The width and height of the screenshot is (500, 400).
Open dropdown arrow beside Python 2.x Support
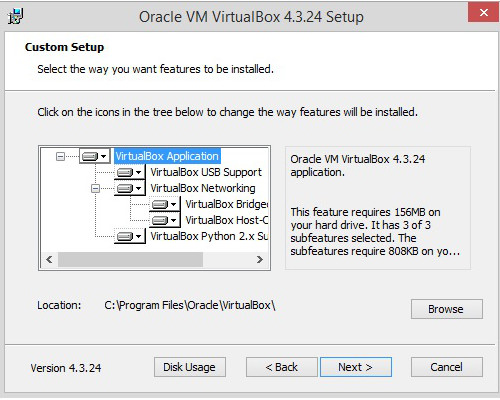(139, 237)
